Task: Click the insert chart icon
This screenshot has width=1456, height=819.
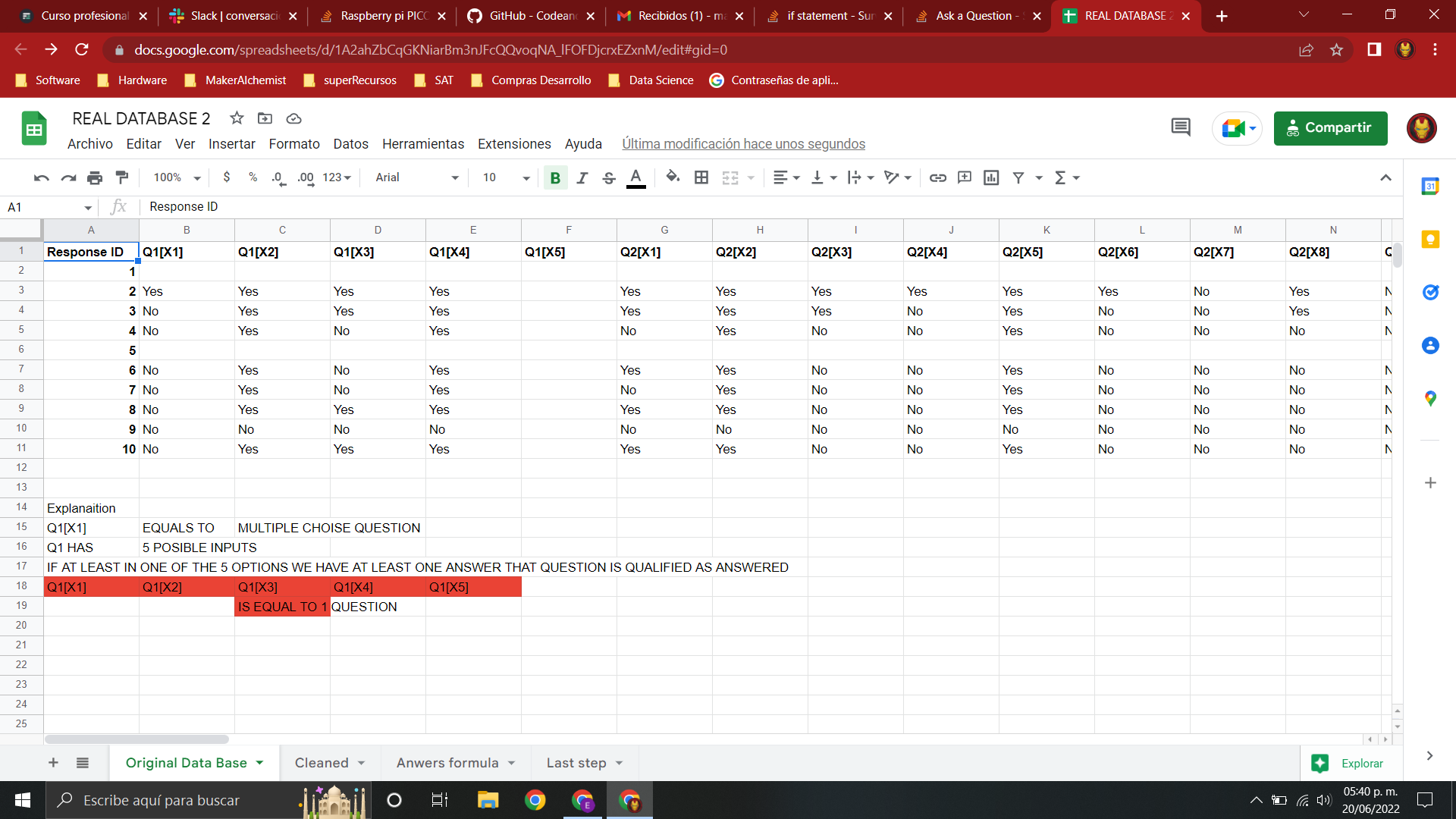Action: point(991,177)
